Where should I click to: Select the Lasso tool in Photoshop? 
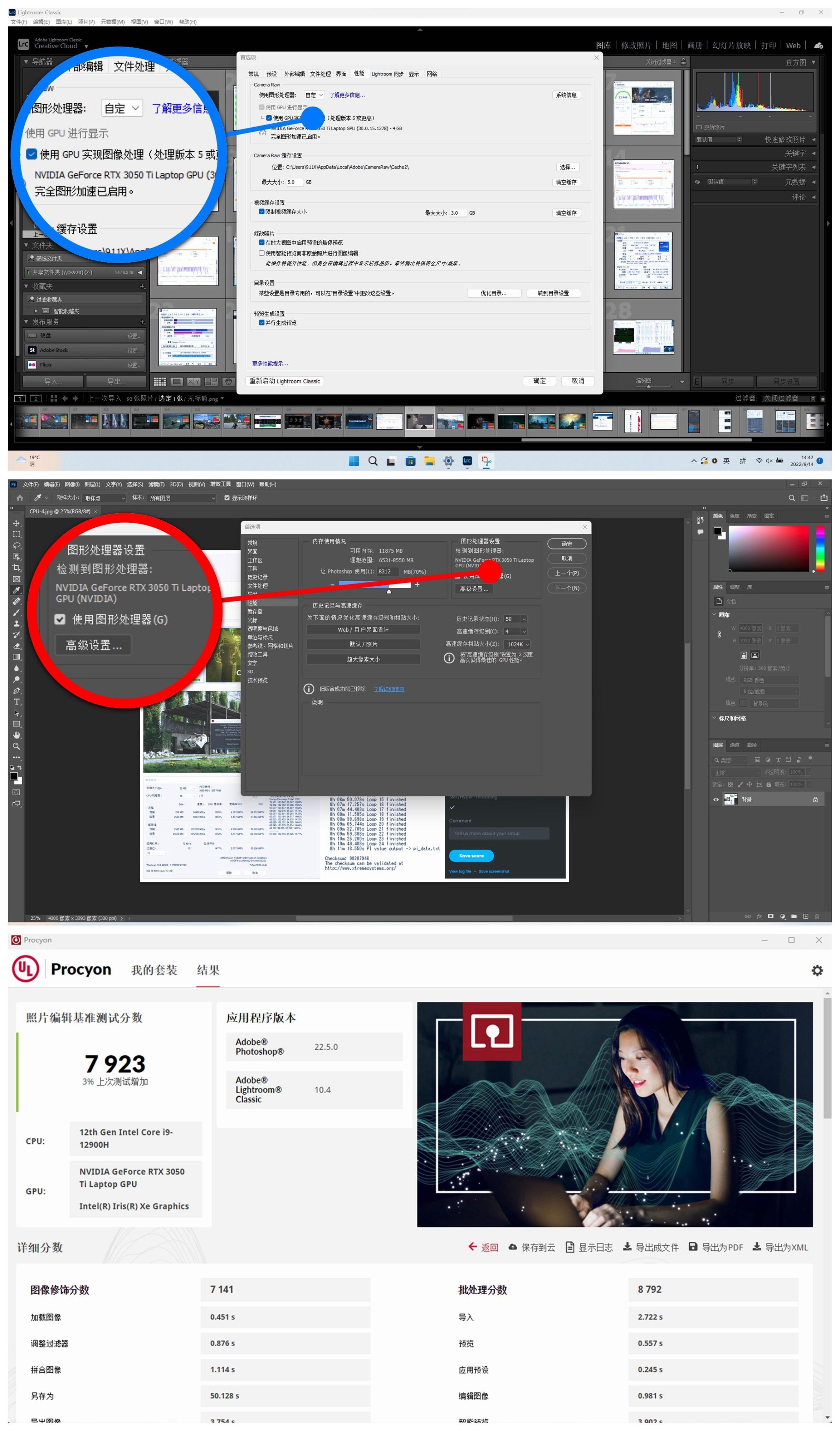16,545
